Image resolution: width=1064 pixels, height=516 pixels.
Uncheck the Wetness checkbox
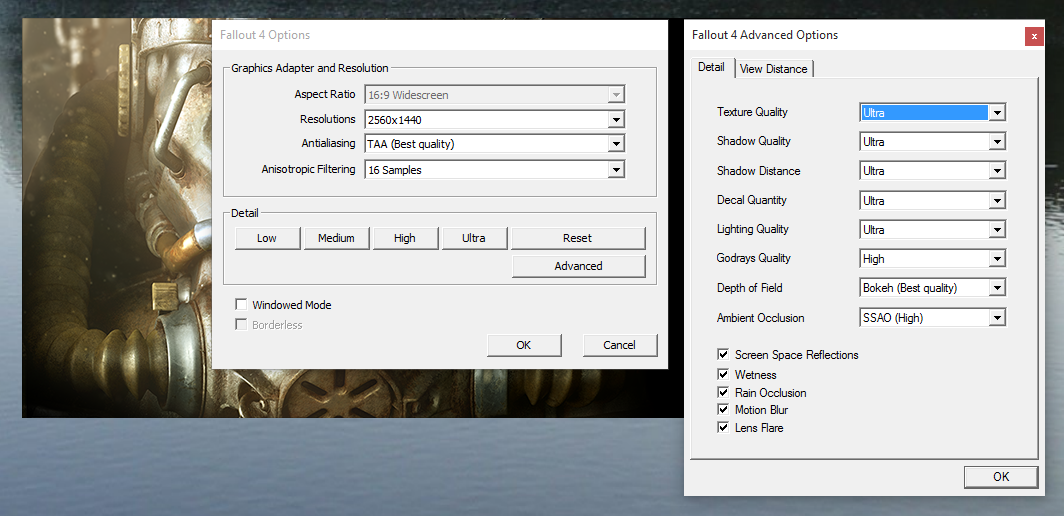[723, 374]
